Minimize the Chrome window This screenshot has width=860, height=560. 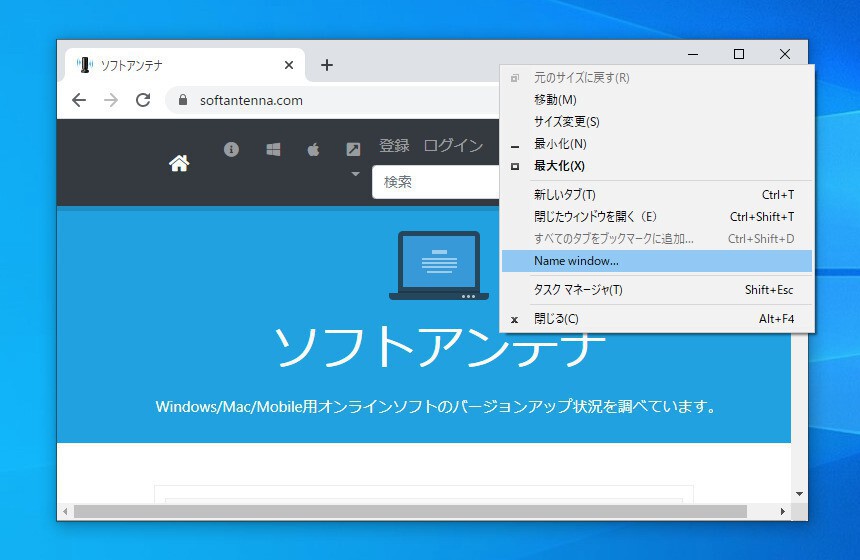693,54
